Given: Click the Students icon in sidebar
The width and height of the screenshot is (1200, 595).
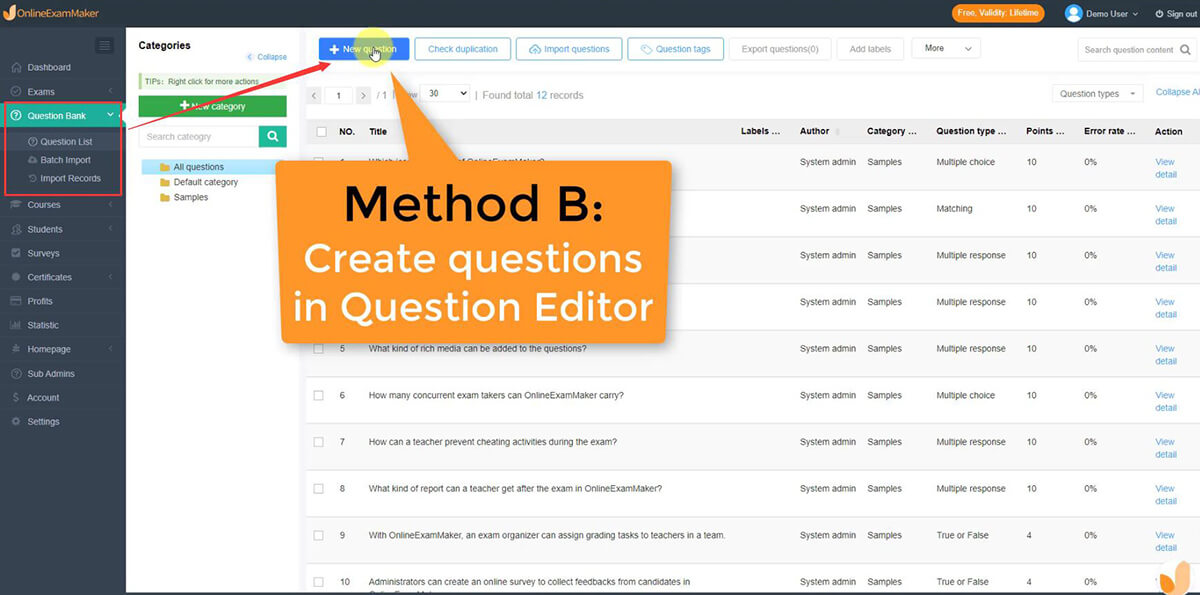Looking at the screenshot, I should (x=16, y=229).
